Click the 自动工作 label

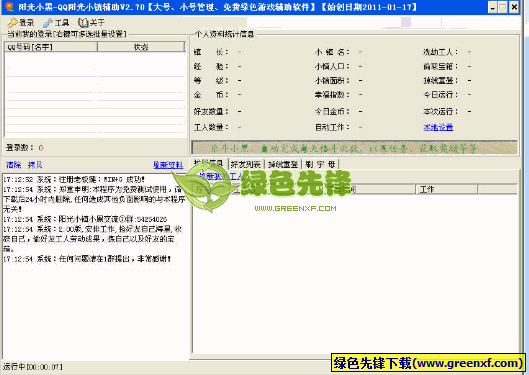pyautogui.click(x=332, y=127)
